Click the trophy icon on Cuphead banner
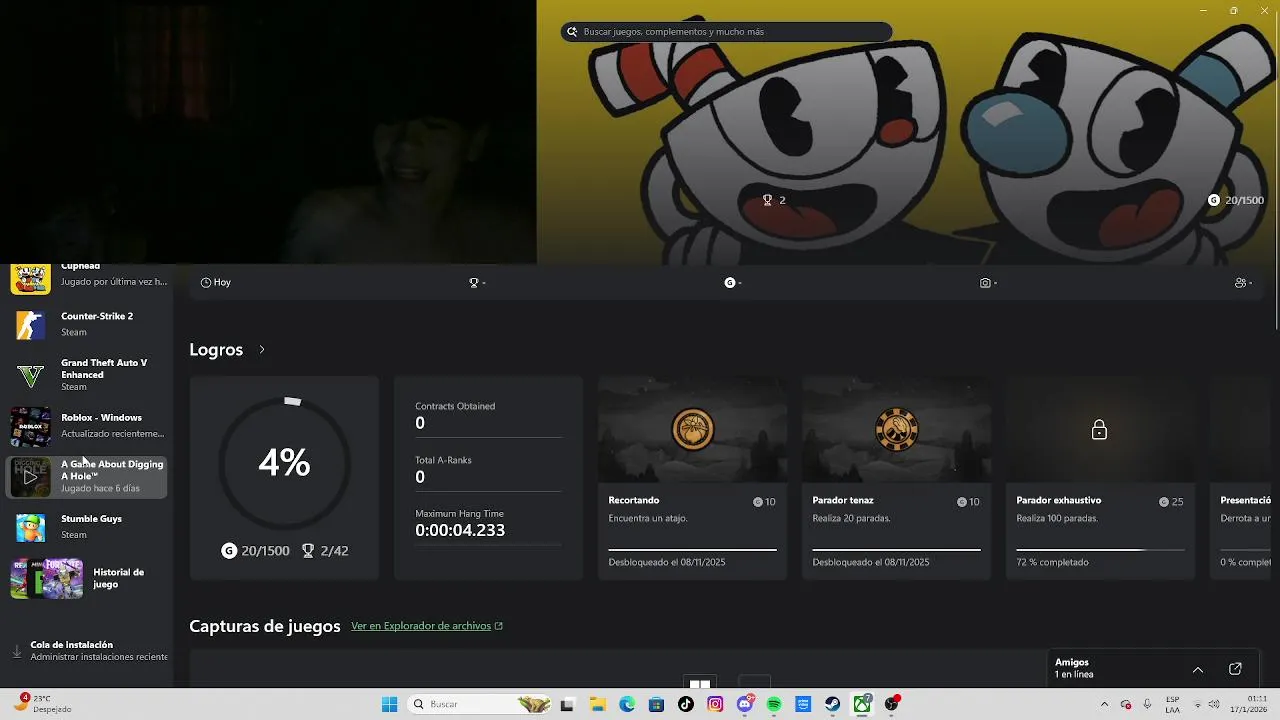Image resolution: width=1280 pixels, height=720 pixels. pos(767,200)
